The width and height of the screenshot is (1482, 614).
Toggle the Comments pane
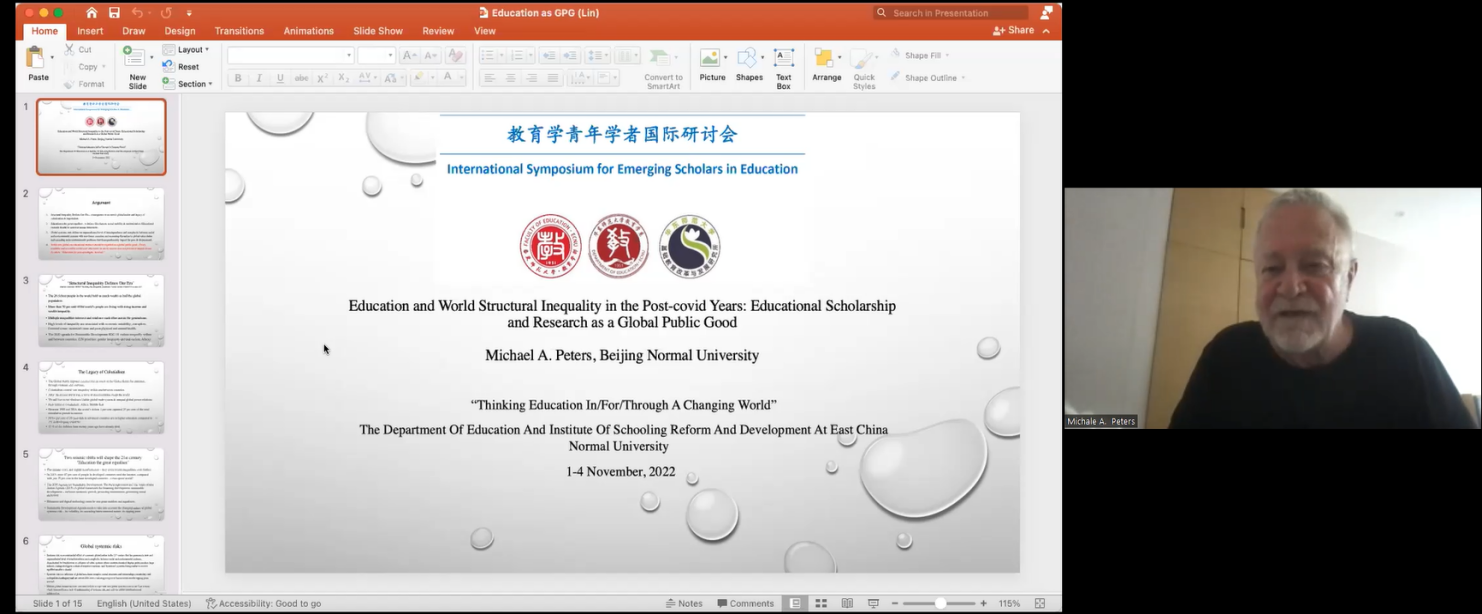[744, 603]
